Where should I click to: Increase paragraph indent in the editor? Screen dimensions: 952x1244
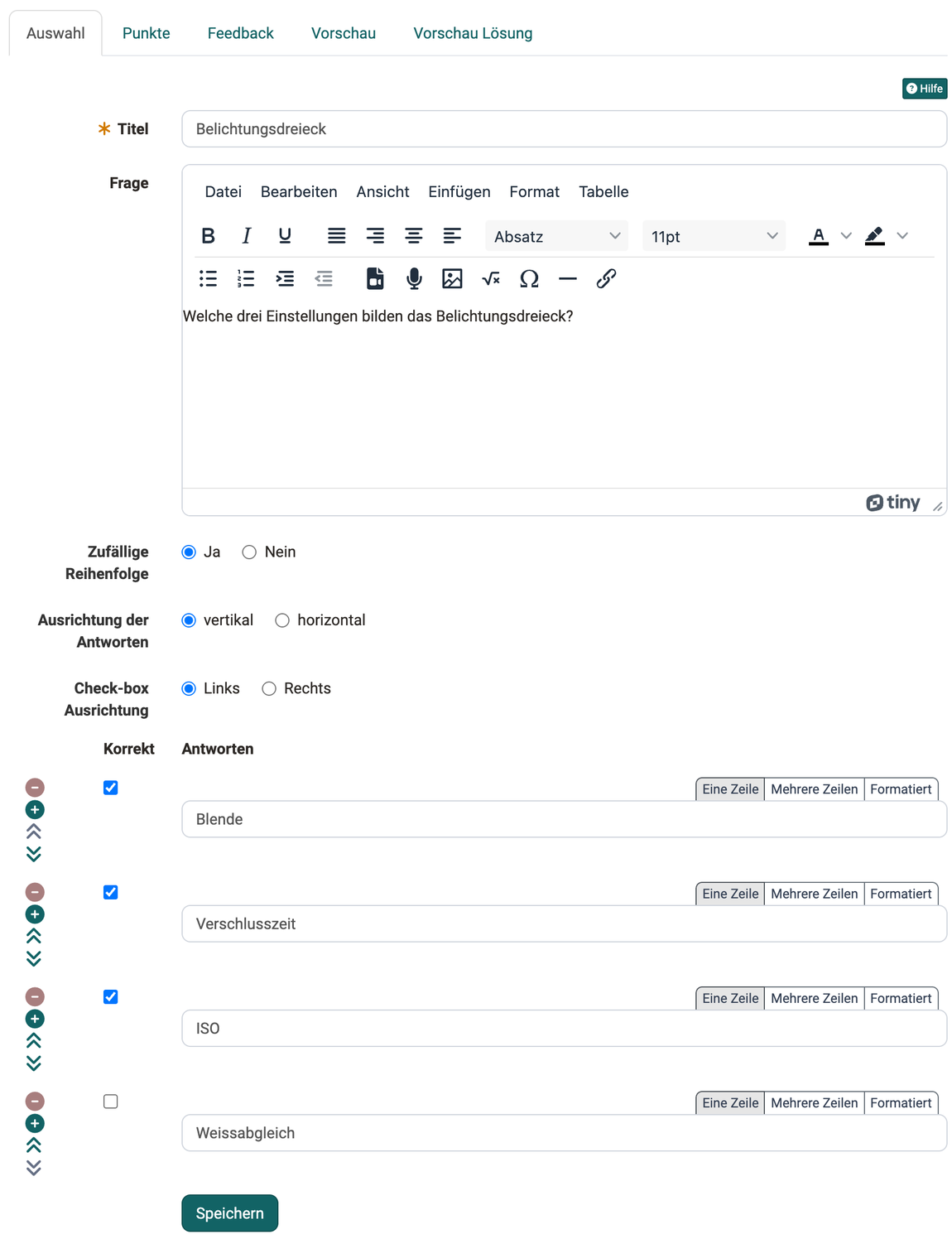pyautogui.click(x=285, y=279)
